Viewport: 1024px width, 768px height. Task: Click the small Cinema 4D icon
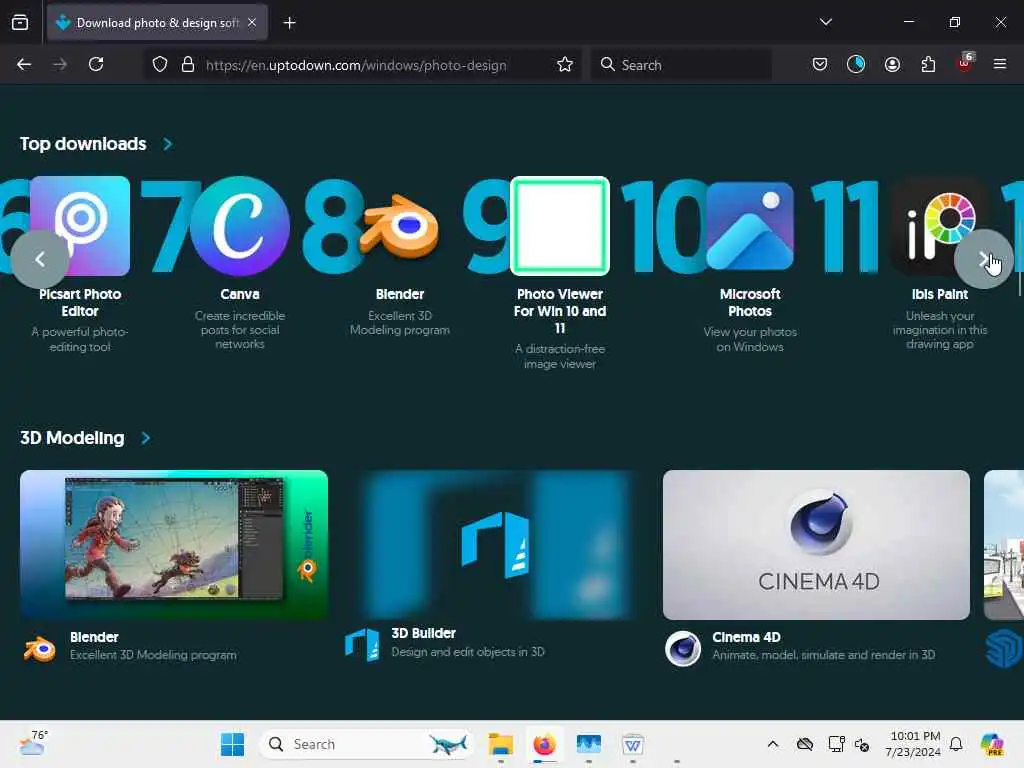pos(683,648)
